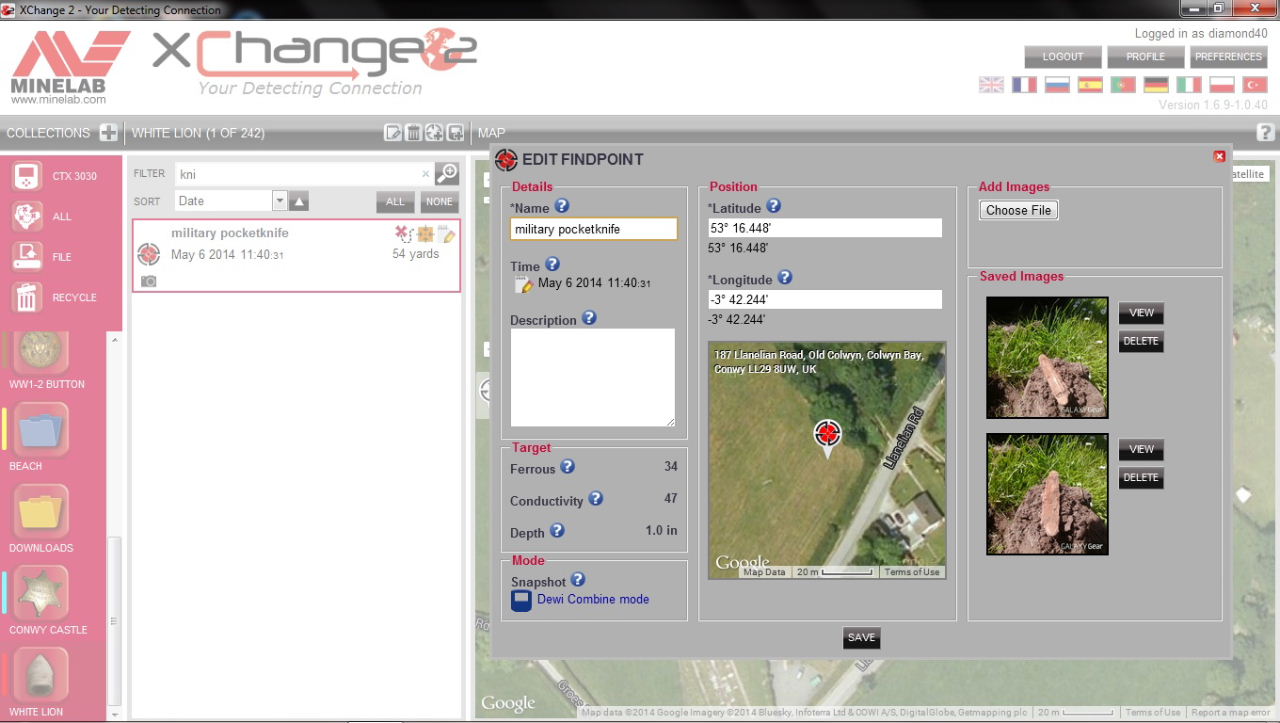Run the filter search magnifier icon
The image size is (1280, 723).
tap(447, 173)
